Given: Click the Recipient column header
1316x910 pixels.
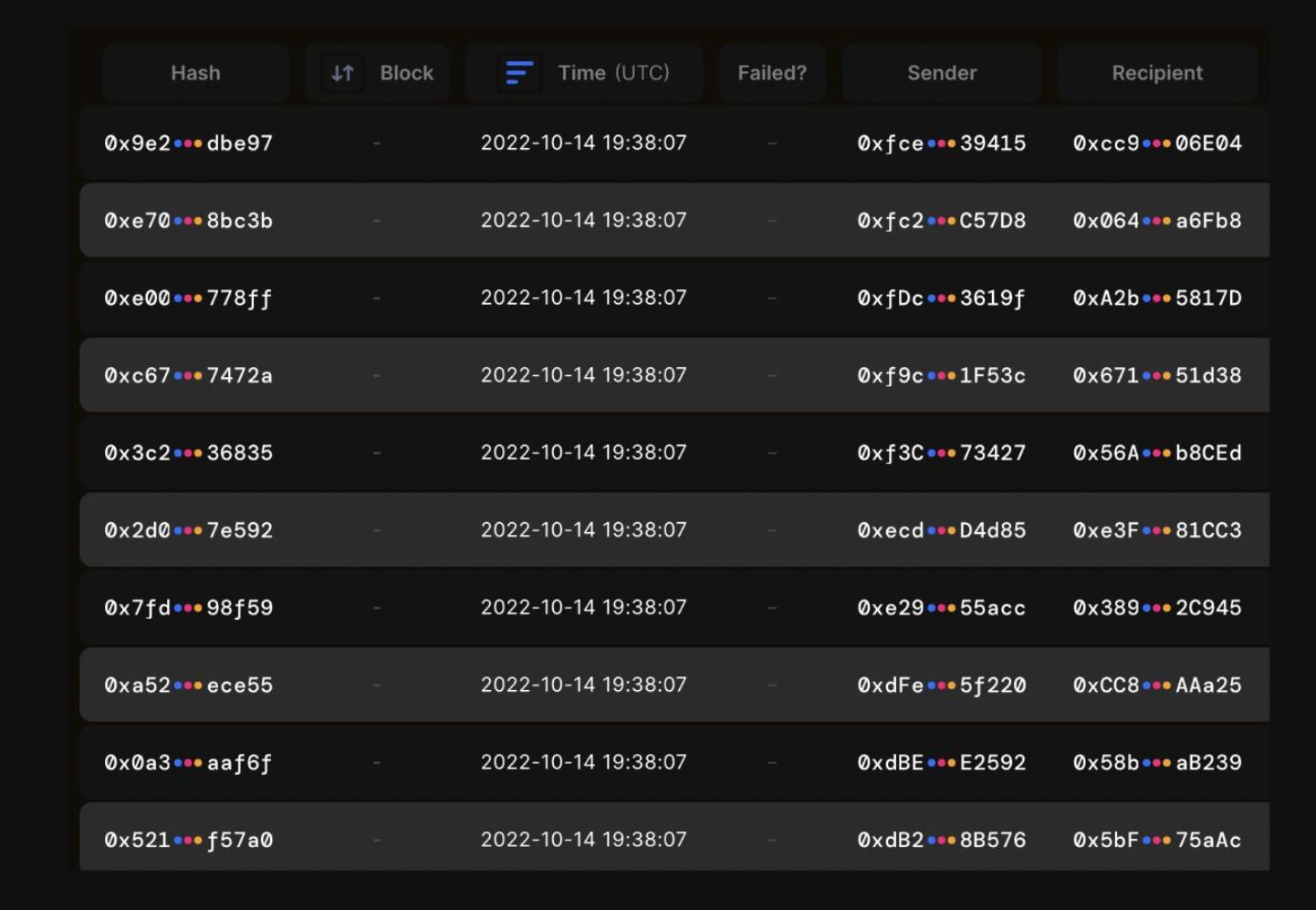Looking at the screenshot, I should [1156, 73].
